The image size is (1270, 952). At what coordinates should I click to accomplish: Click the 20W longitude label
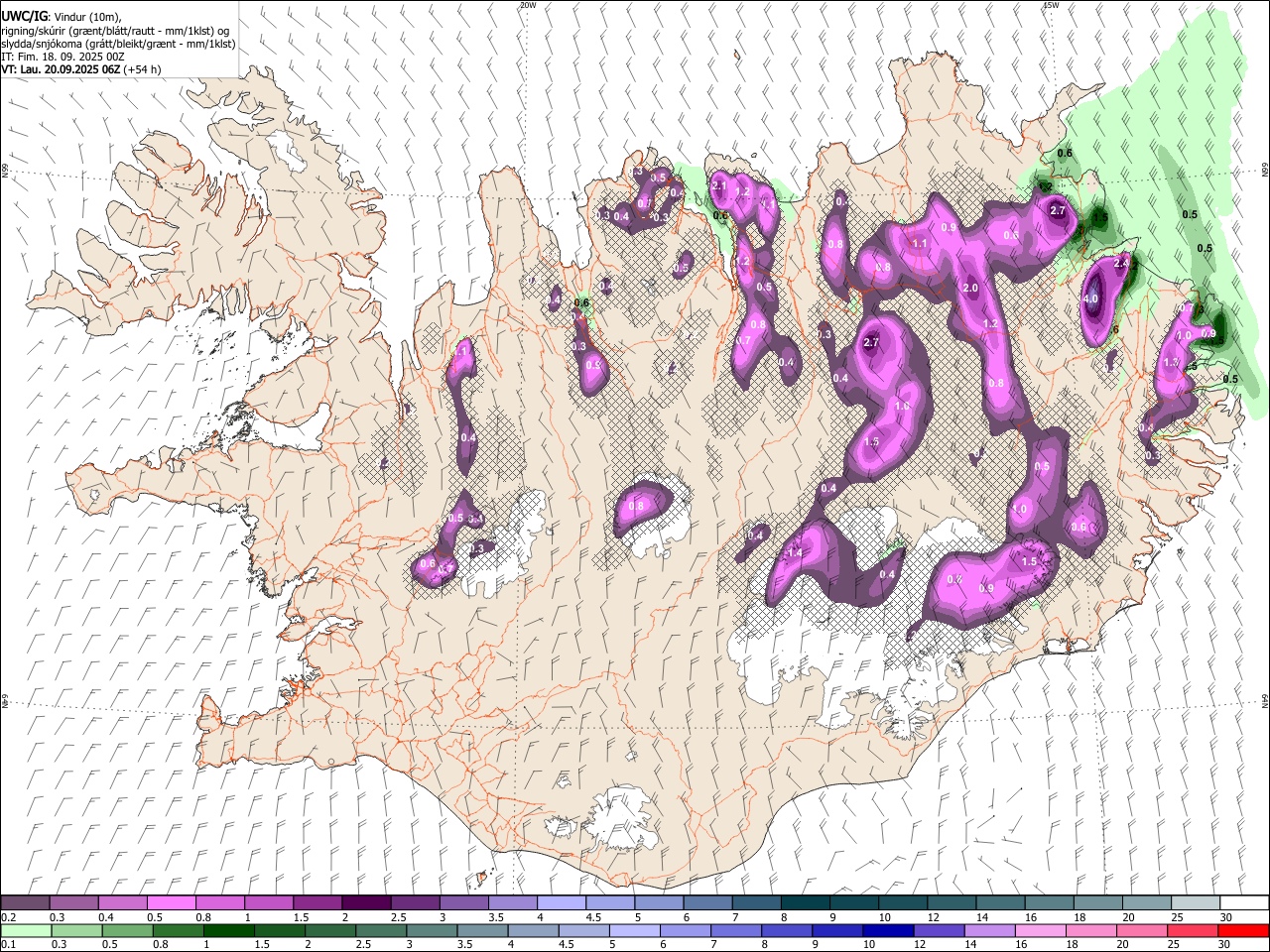(528, 5)
